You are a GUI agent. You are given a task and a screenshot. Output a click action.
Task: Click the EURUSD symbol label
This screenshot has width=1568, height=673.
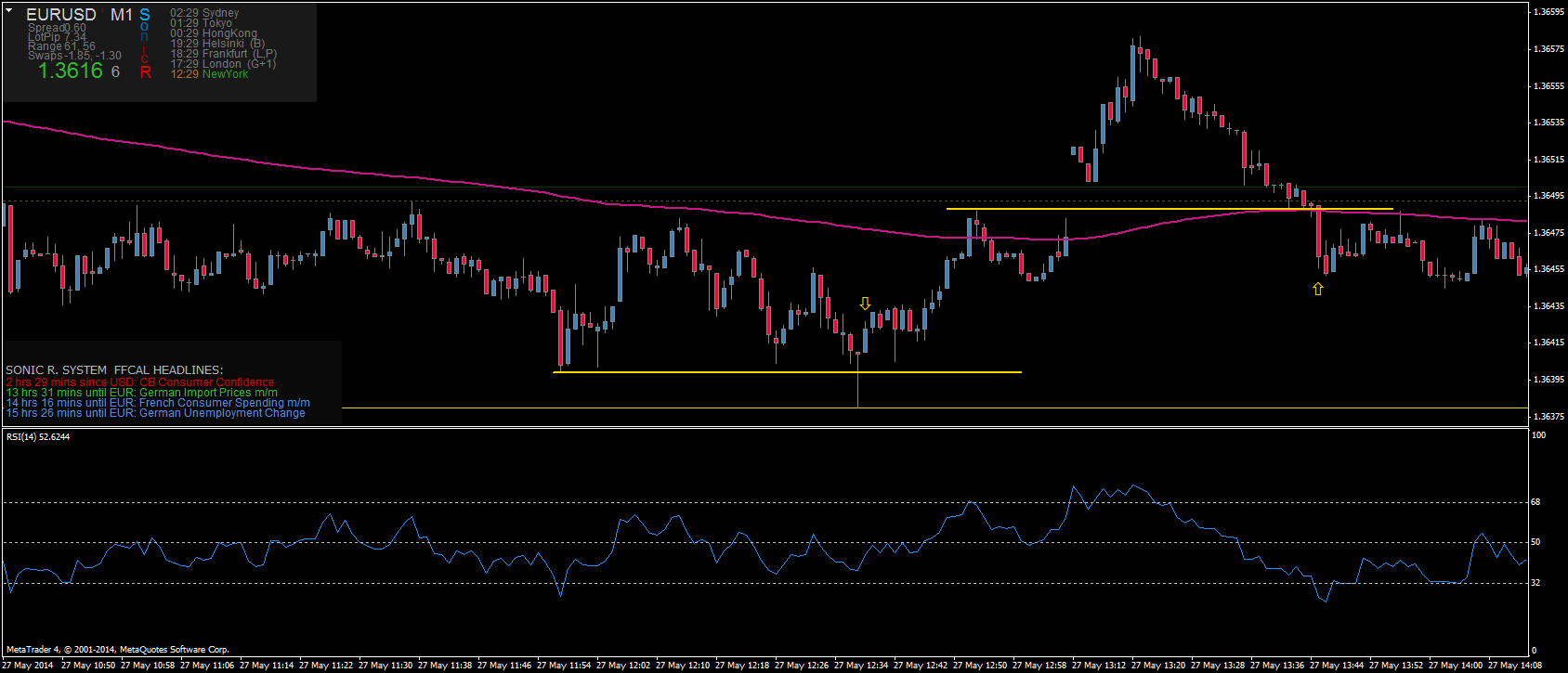(61, 15)
